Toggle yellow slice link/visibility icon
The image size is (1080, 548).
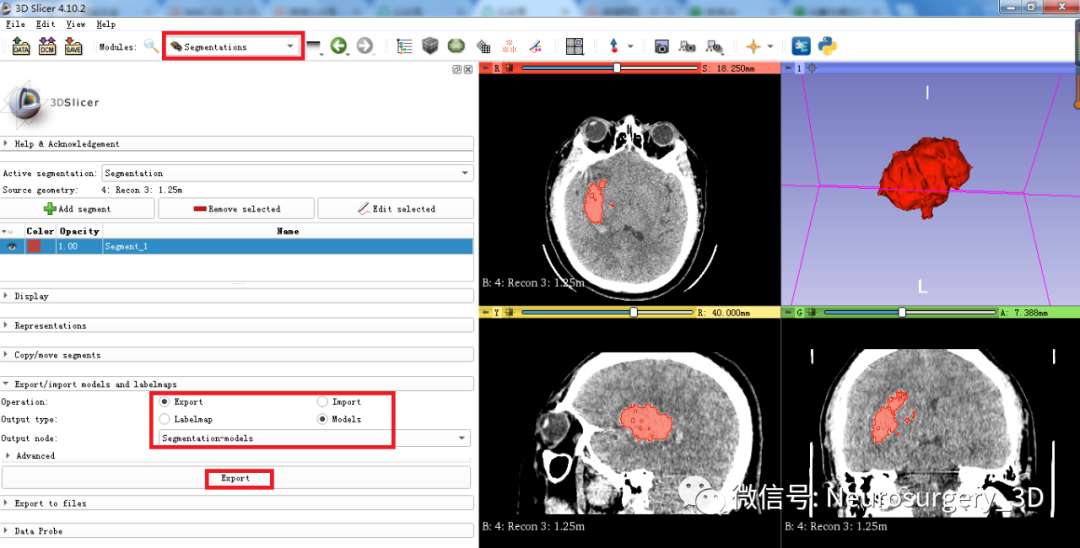pyautogui.click(x=509, y=313)
